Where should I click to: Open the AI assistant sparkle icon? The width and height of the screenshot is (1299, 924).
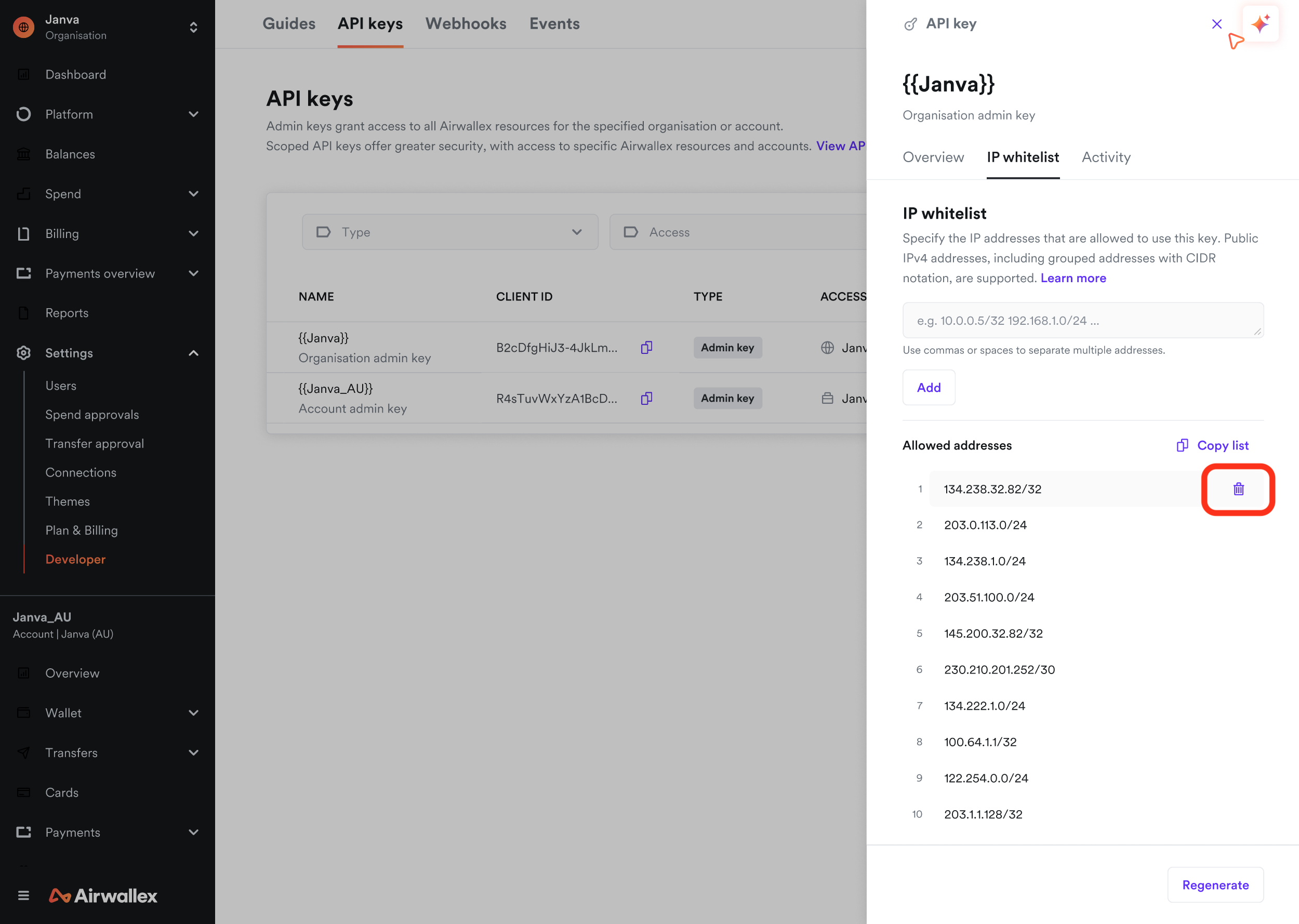[1261, 23]
